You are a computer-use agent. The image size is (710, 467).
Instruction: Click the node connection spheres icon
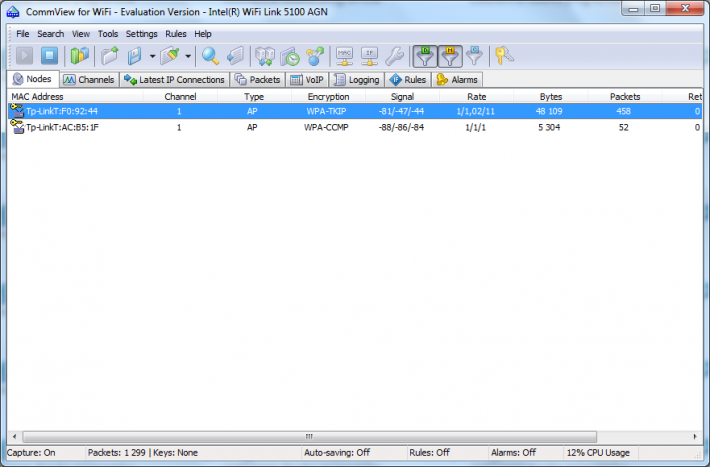315,56
